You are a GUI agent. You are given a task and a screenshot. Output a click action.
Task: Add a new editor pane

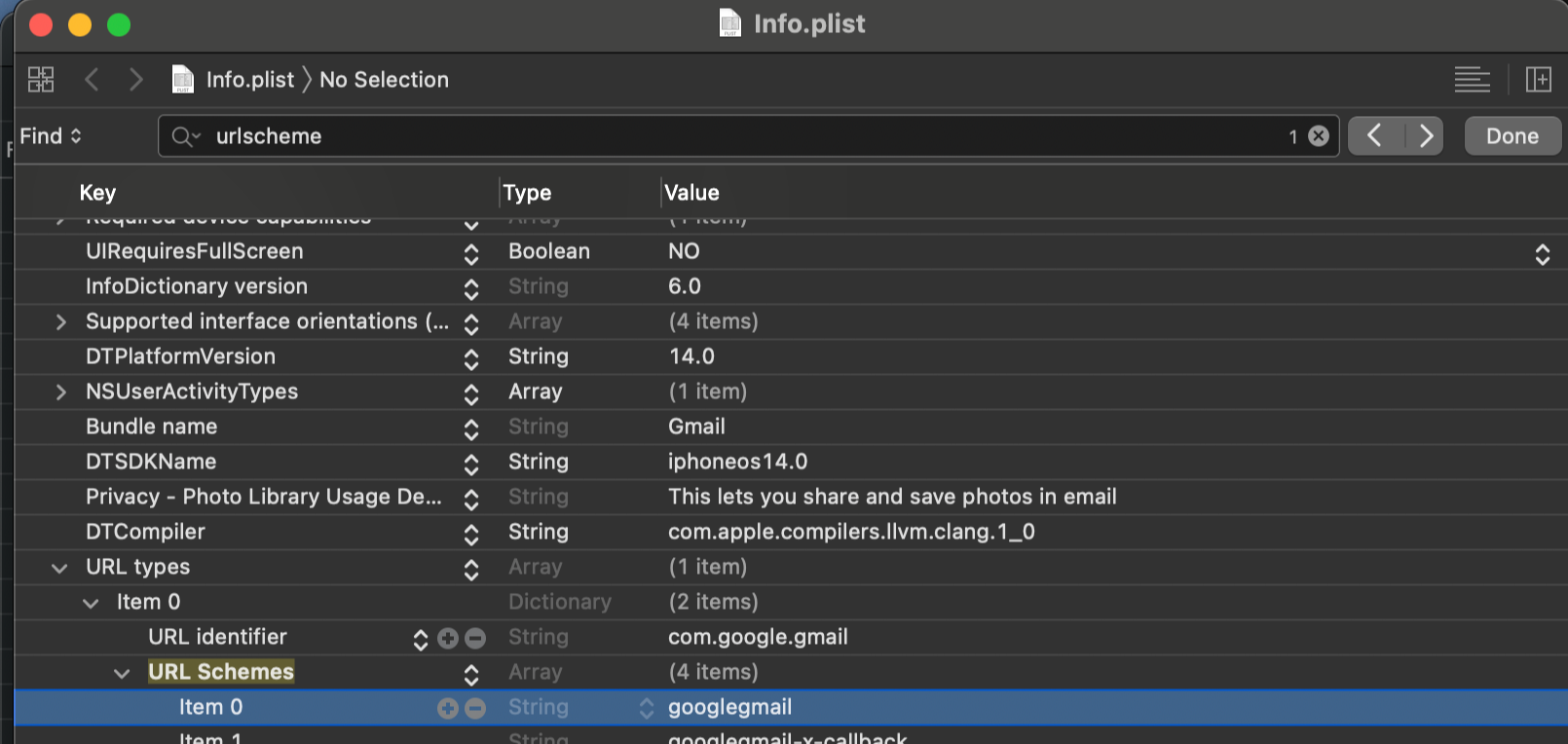point(1539,80)
